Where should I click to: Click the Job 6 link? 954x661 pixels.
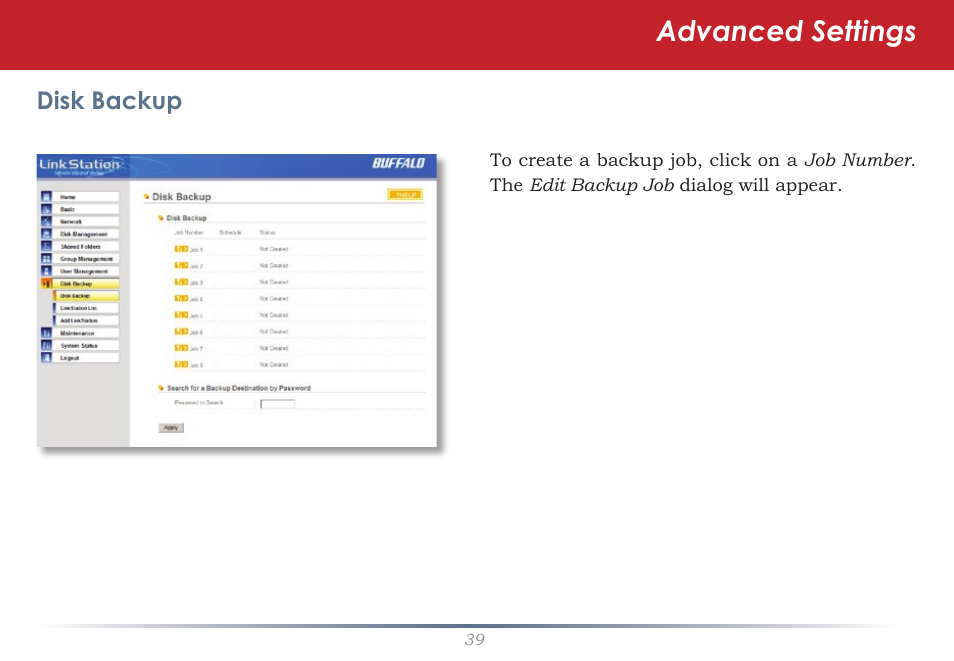[x=197, y=332]
